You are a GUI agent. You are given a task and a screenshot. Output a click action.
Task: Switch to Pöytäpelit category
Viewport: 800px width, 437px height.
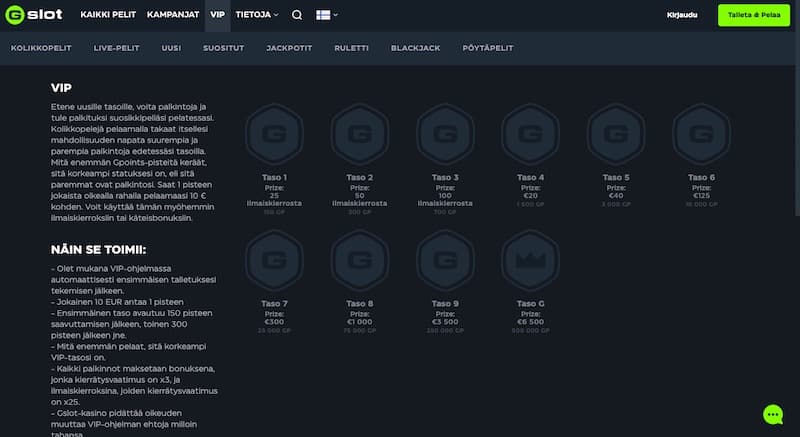click(488, 48)
